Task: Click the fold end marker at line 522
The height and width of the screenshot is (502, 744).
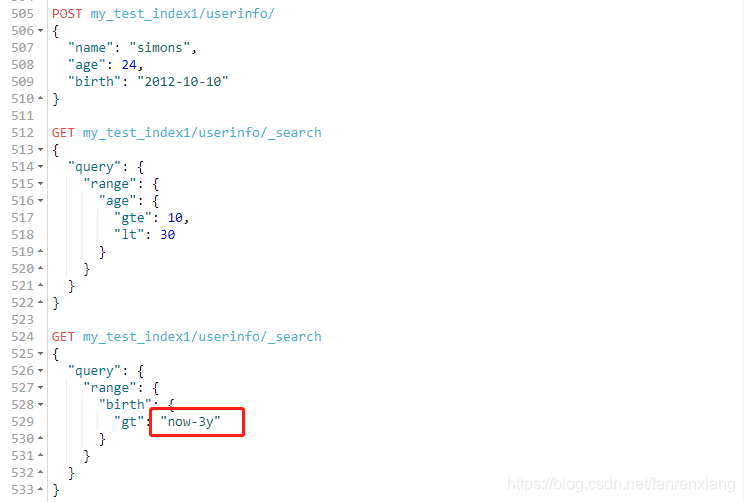Action: pos(40,302)
